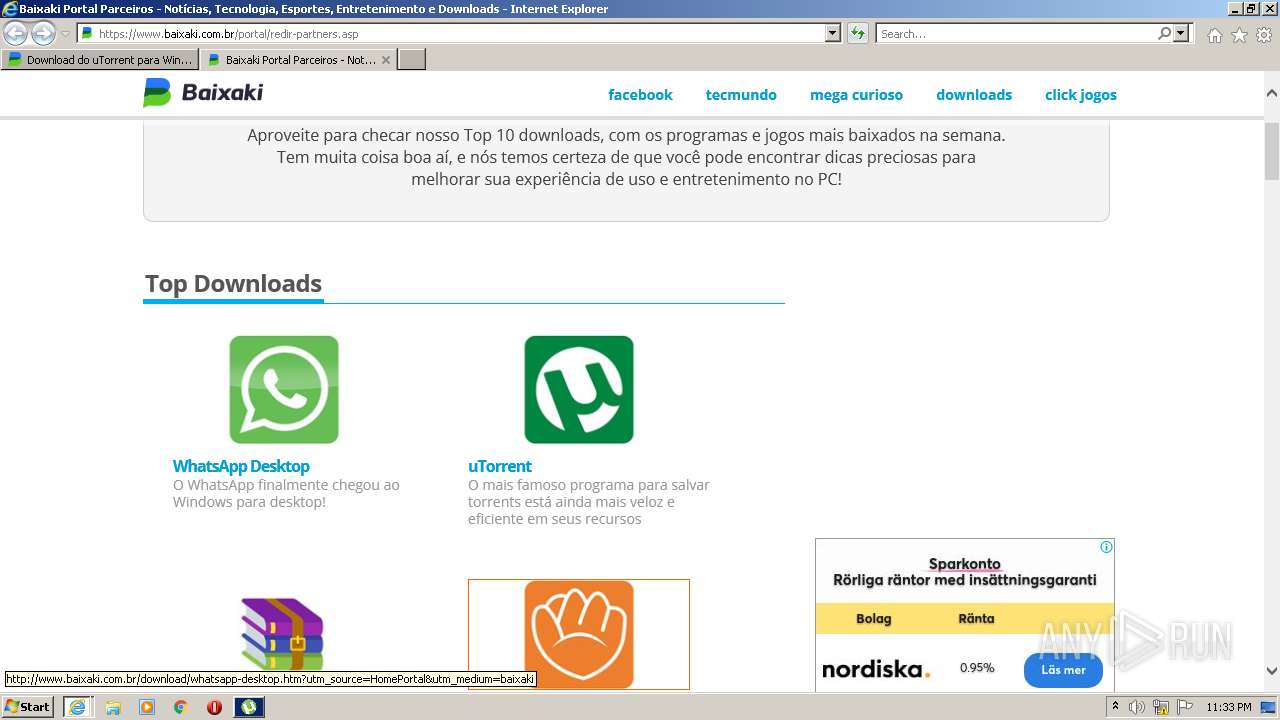Screen dimensions: 1280x720
Task: Click the Search input box
Action: [1016, 33]
